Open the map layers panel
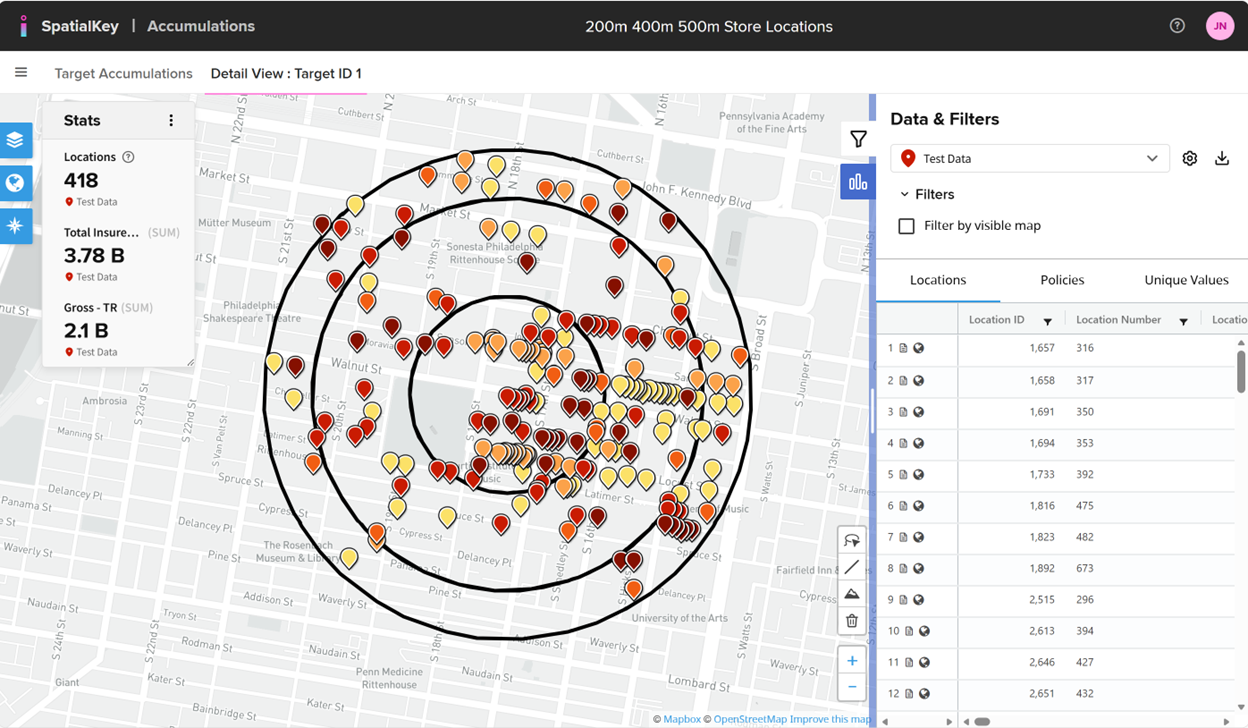1248x728 pixels. coord(15,140)
